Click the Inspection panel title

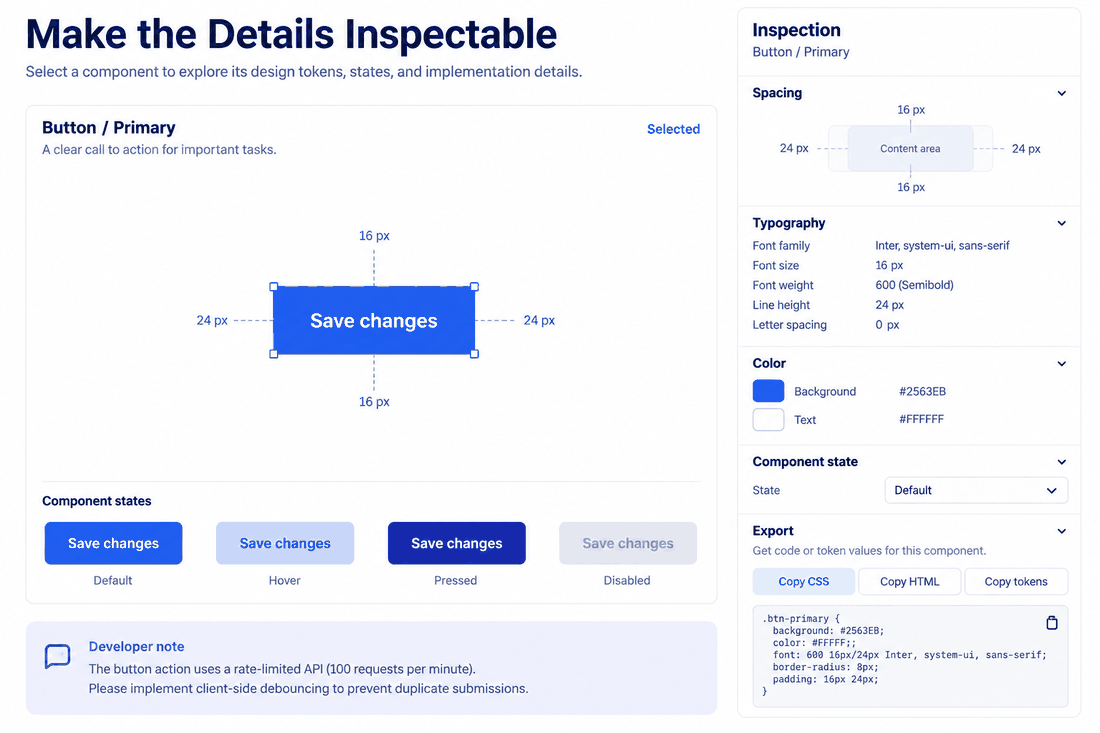(x=796, y=30)
